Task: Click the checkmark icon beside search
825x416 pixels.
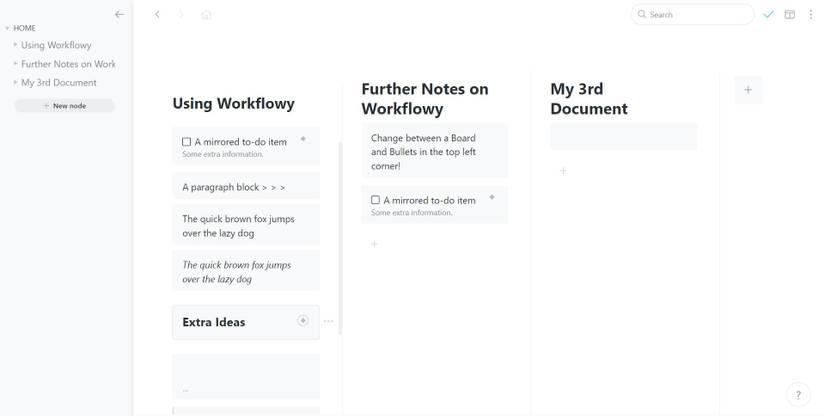Action: (x=768, y=15)
